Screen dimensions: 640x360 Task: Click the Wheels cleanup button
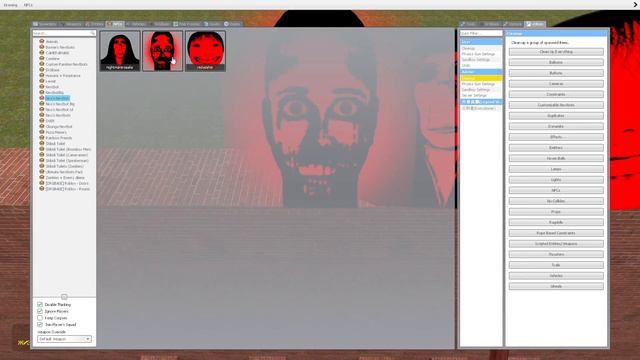(556, 287)
